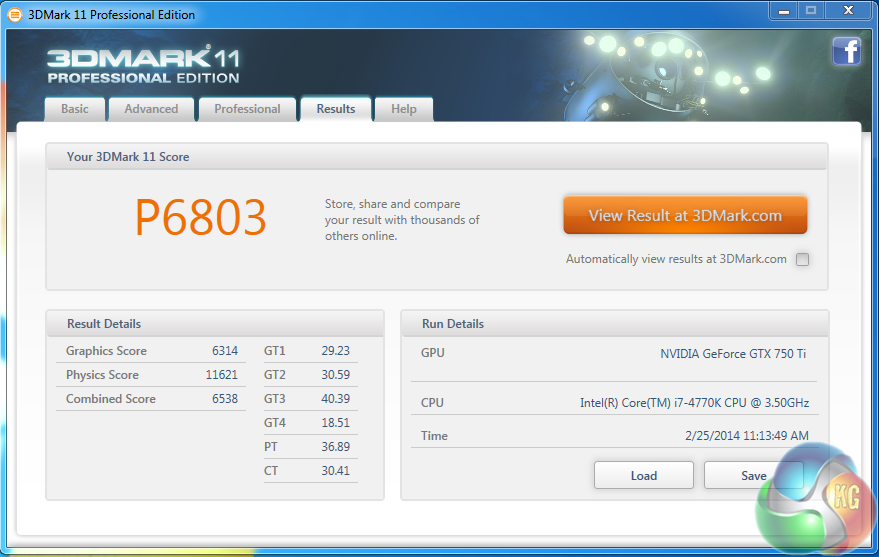Viewport: 879px width, 557px height.
Task: Select the P6803 overall score
Action: click(200, 218)
